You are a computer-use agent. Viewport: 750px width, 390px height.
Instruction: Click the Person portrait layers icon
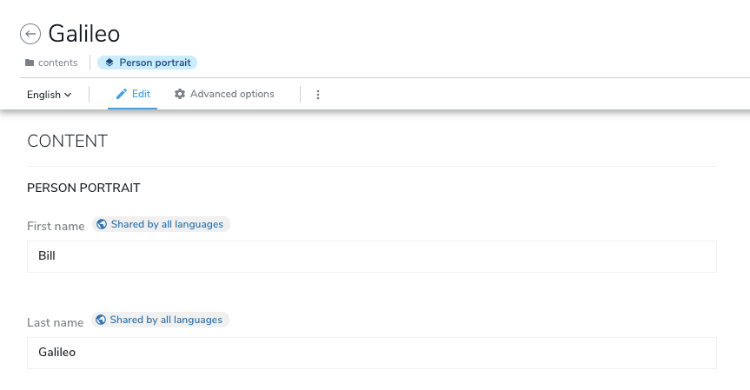pos(110,63)
